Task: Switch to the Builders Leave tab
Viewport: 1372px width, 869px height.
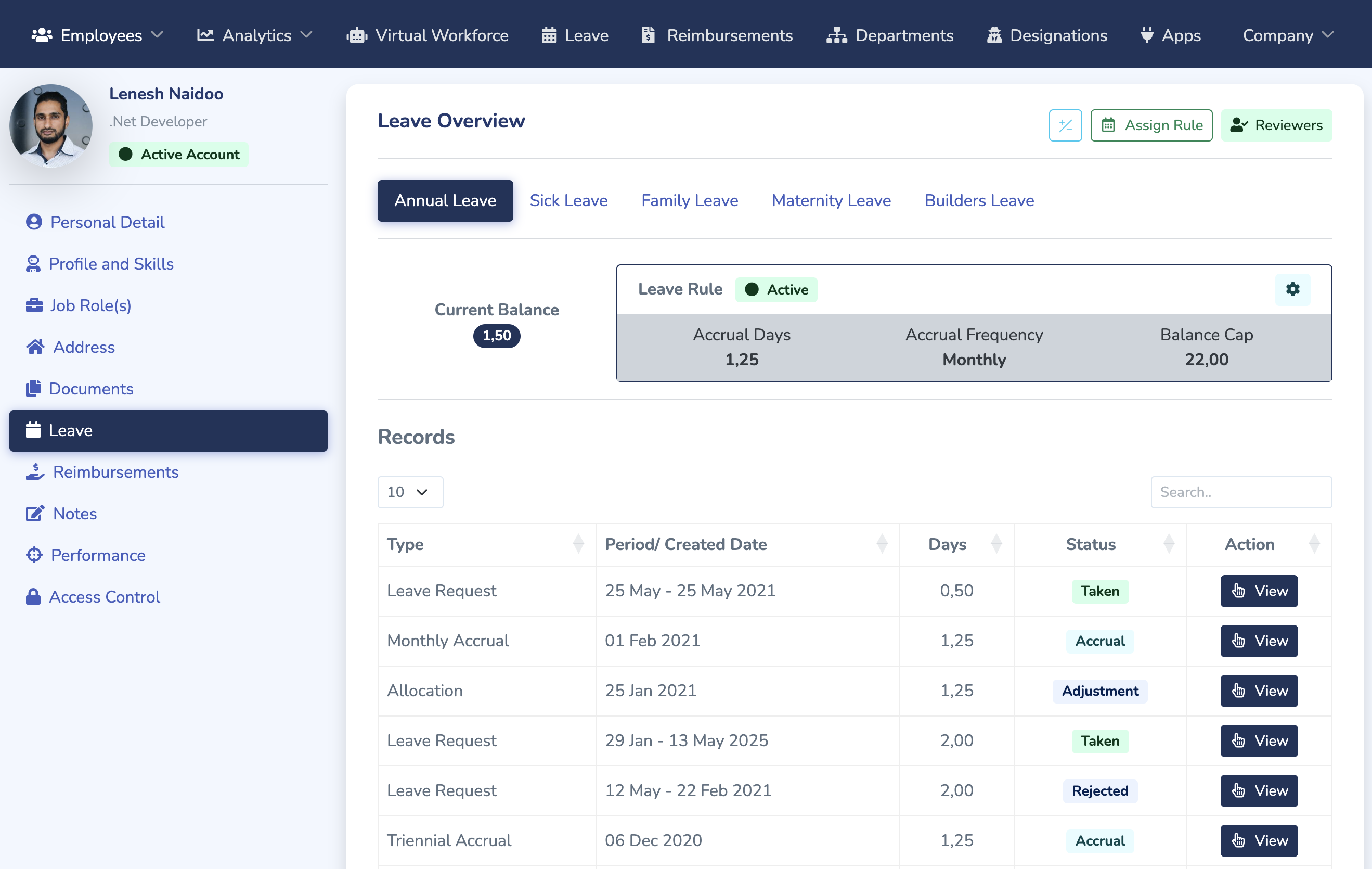Action: point(979,200)
